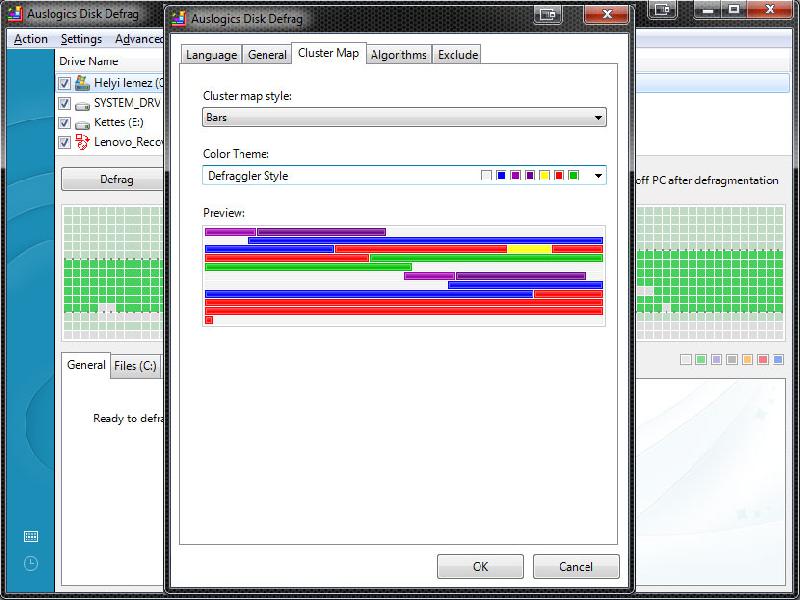
Task: Click the compact view icon in the main window title bar
Action: [x=662, y=9]
